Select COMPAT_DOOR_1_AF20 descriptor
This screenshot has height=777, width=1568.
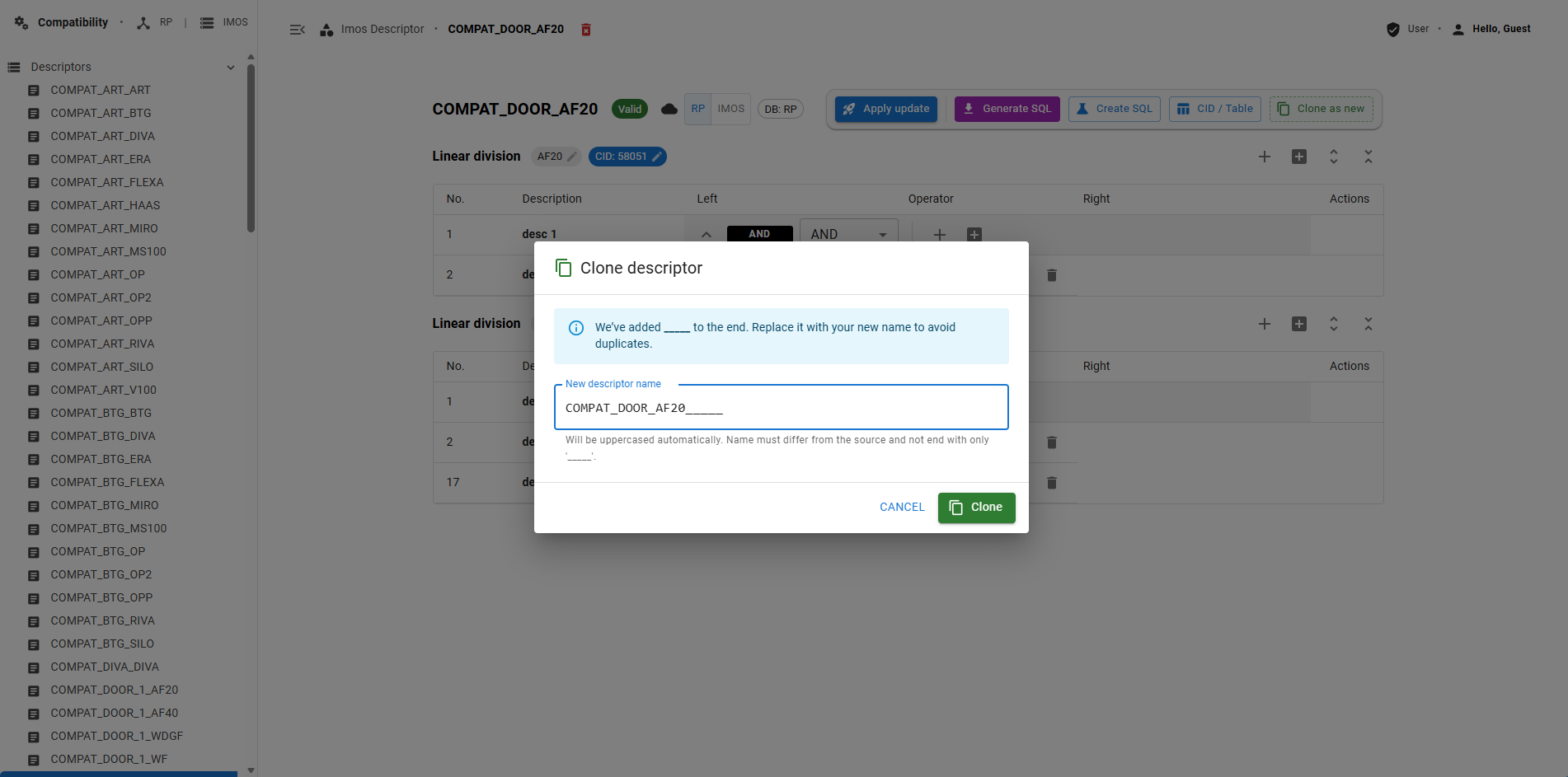click(x=115, y=690)
